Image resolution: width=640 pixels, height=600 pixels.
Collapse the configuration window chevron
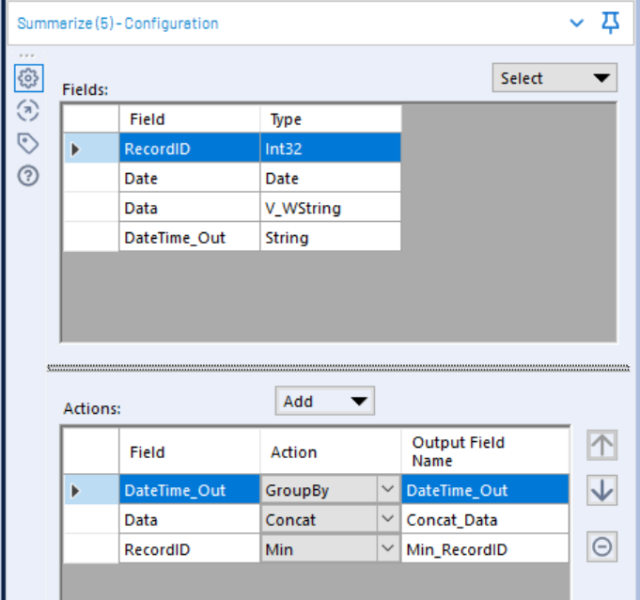click(x=576, y=23)
